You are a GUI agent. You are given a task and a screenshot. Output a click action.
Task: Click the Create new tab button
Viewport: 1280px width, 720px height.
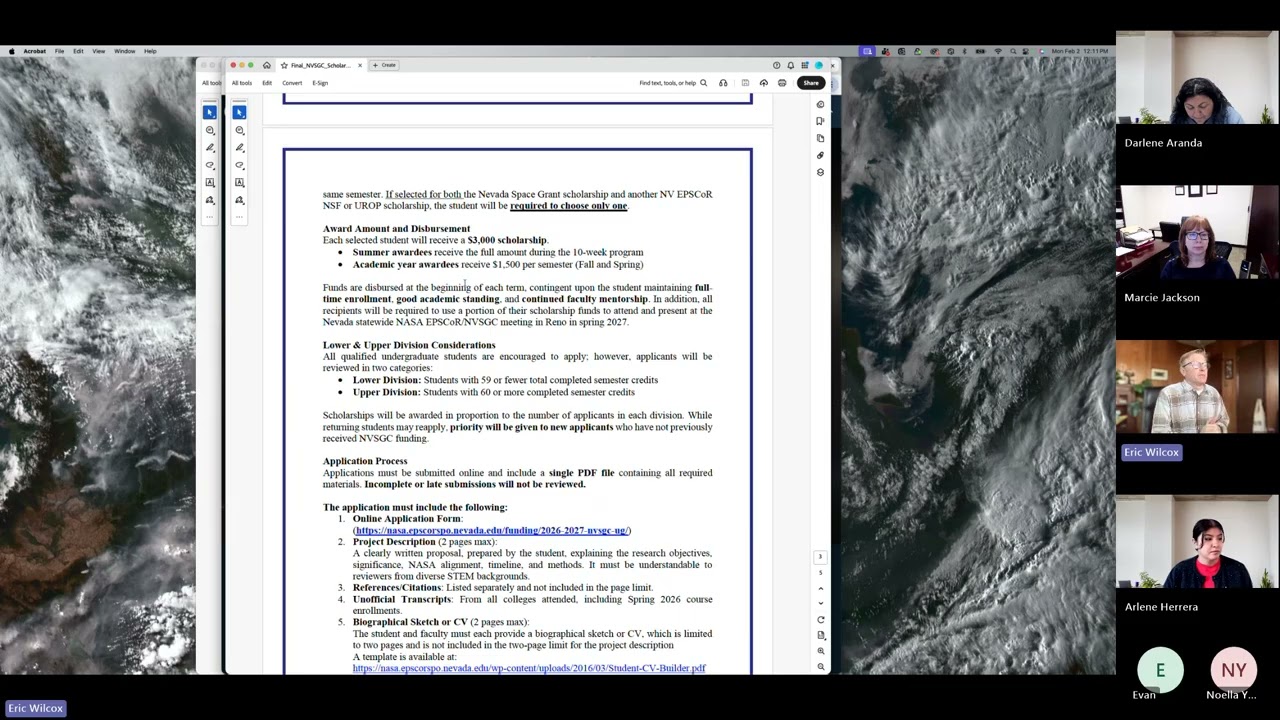point(385,65)
